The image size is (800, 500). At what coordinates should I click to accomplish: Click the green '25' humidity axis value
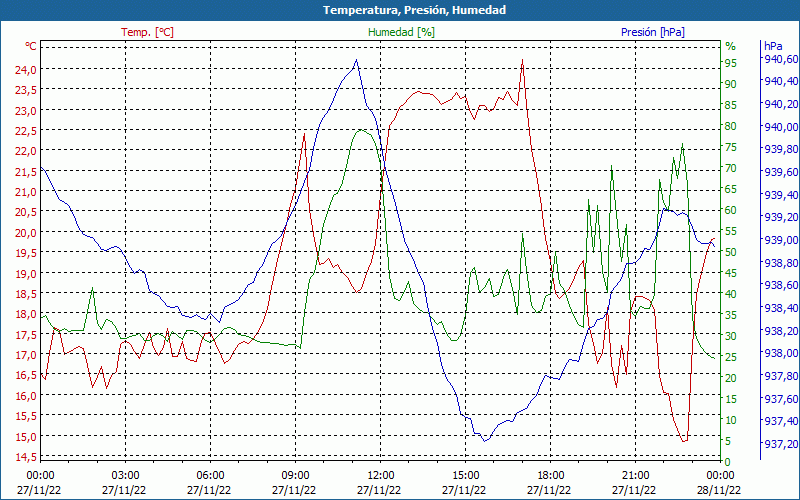[x=731, y=357]
